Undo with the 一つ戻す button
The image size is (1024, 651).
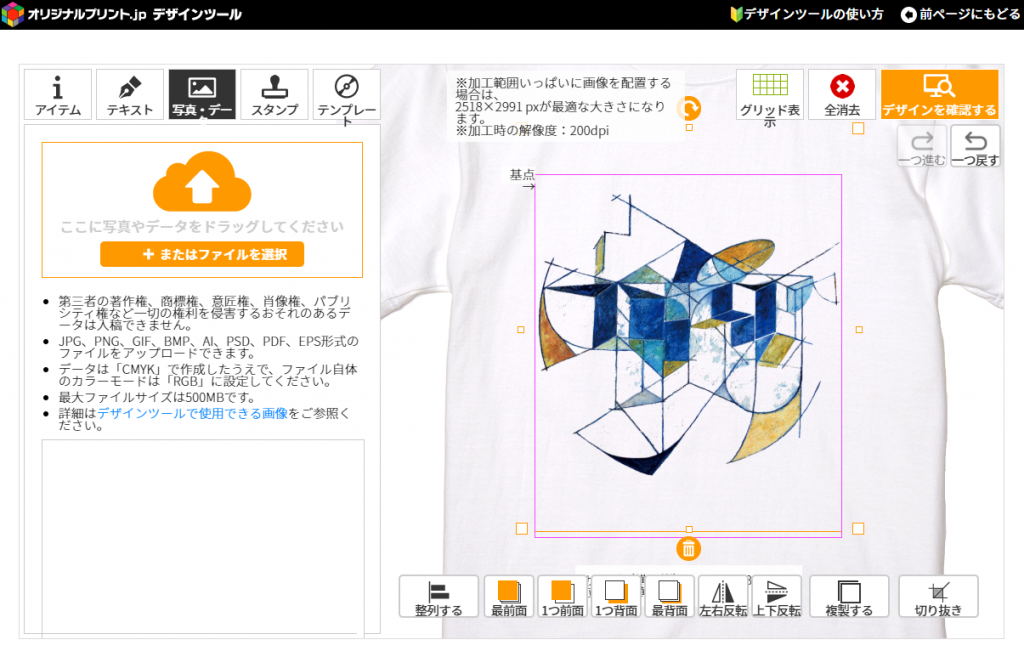click(x=975, y=147)
